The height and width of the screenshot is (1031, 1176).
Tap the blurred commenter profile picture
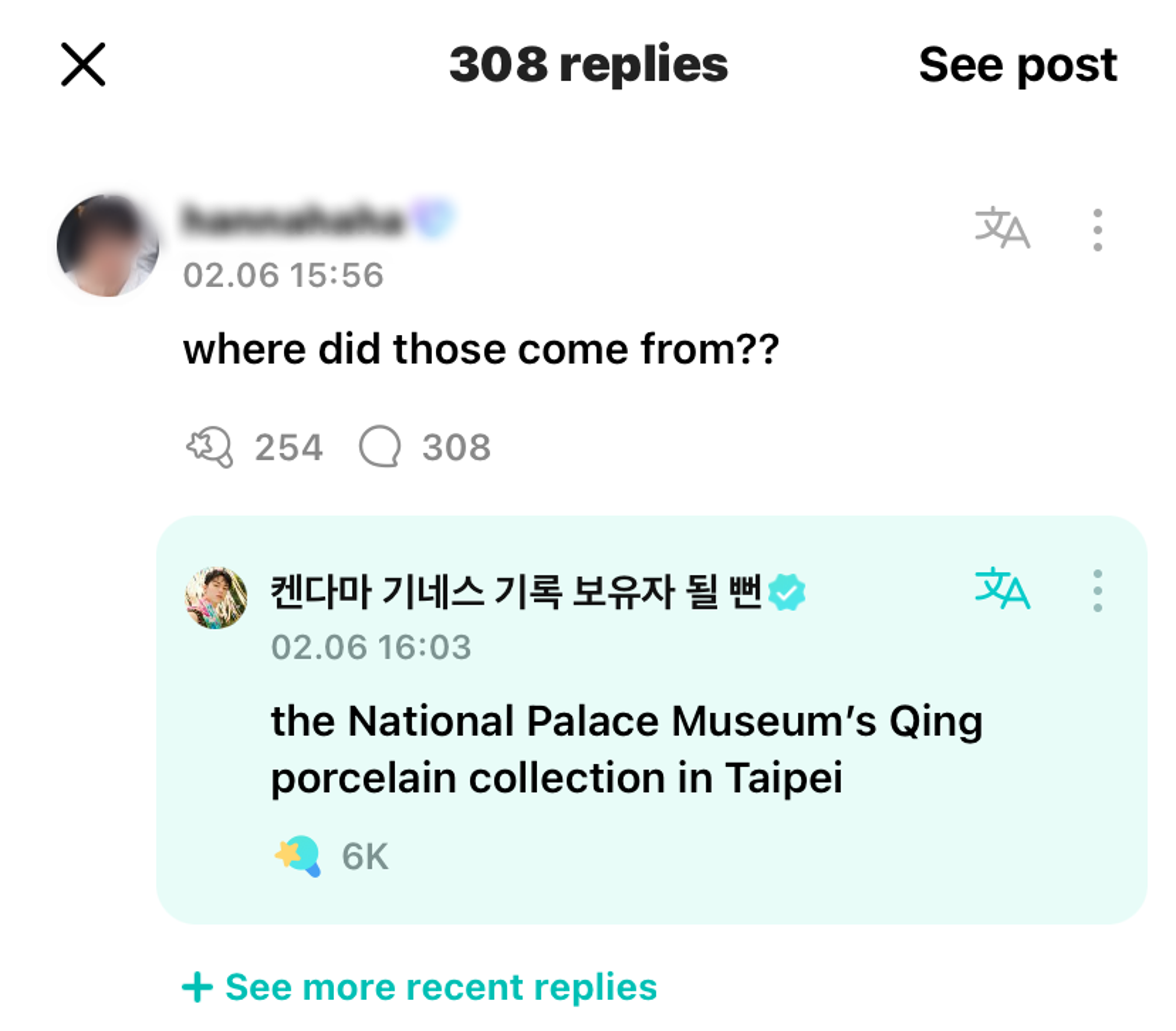pyautogui.click(x=108, y=245)
